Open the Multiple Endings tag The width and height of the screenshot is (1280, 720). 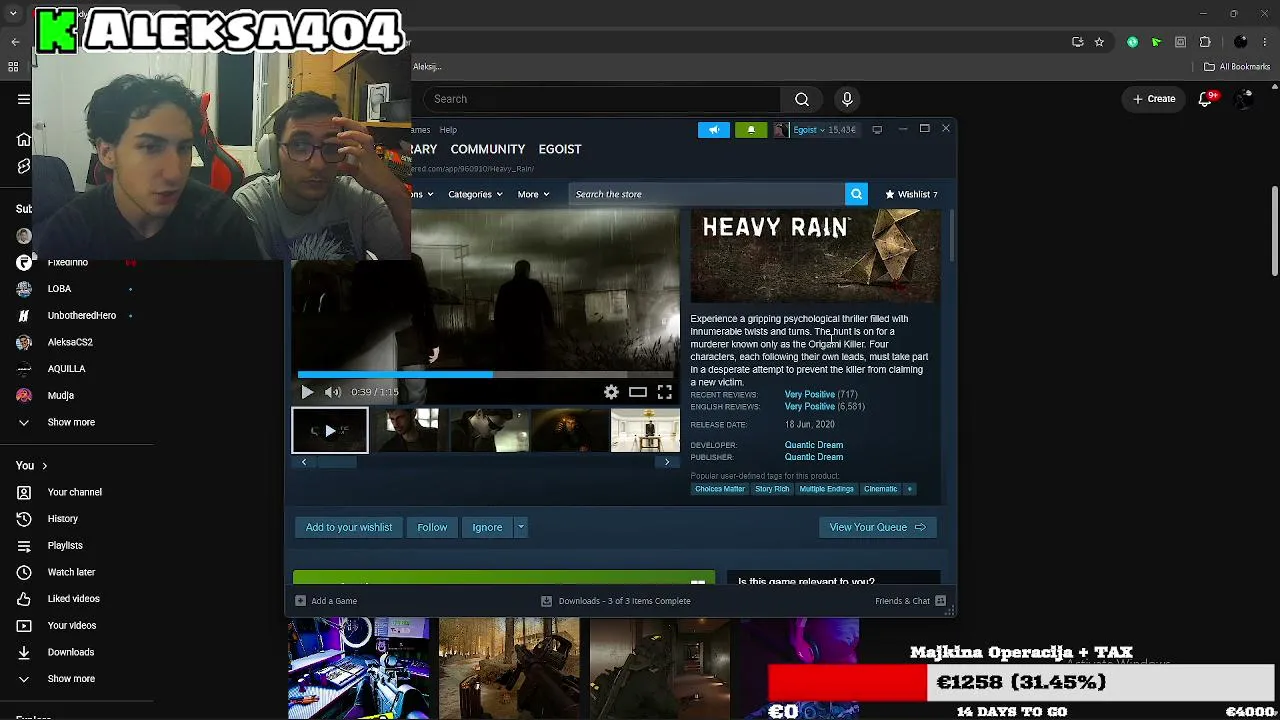(x=826, y=489)
